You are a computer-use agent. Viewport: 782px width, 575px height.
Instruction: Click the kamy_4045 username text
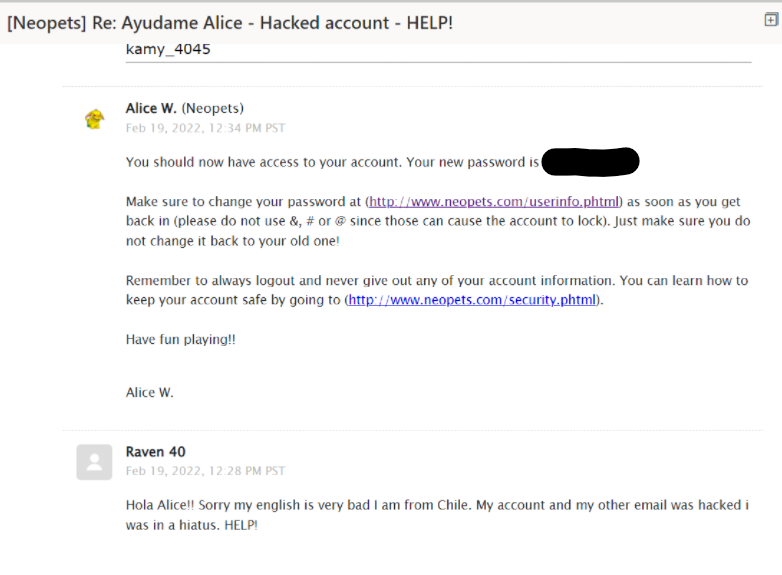(168, 49)
